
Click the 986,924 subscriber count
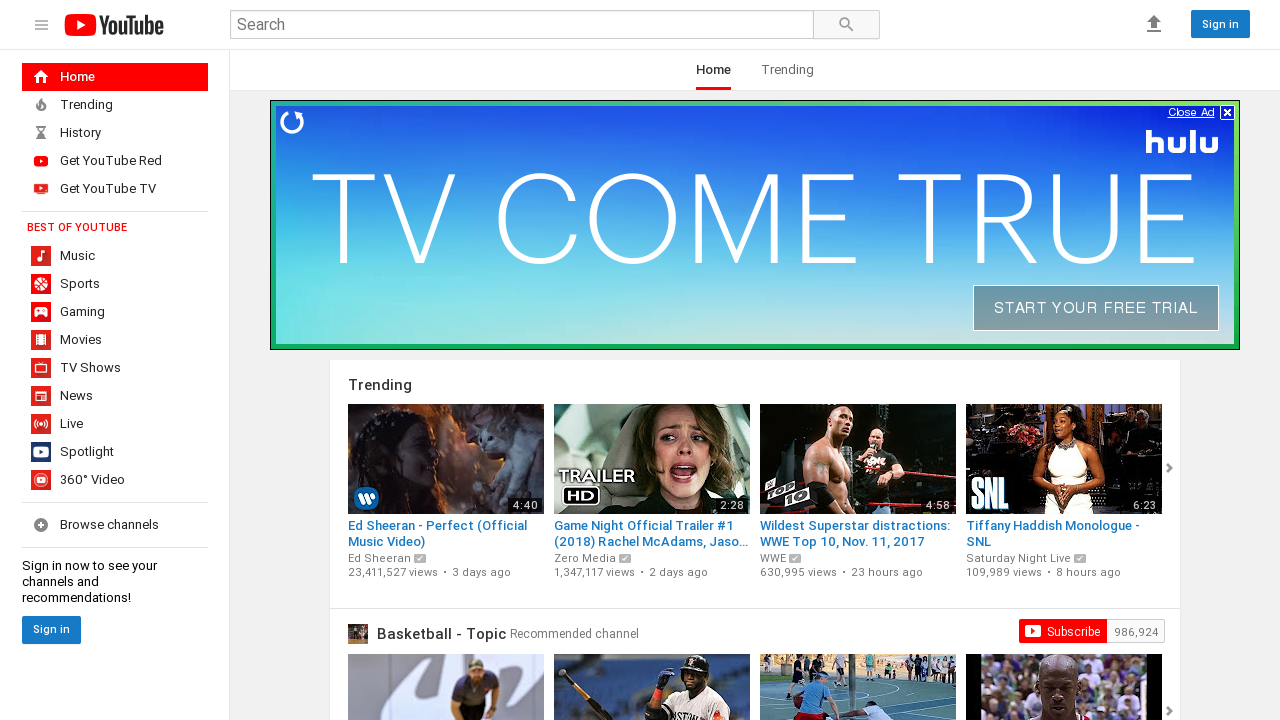[1136, 632]
